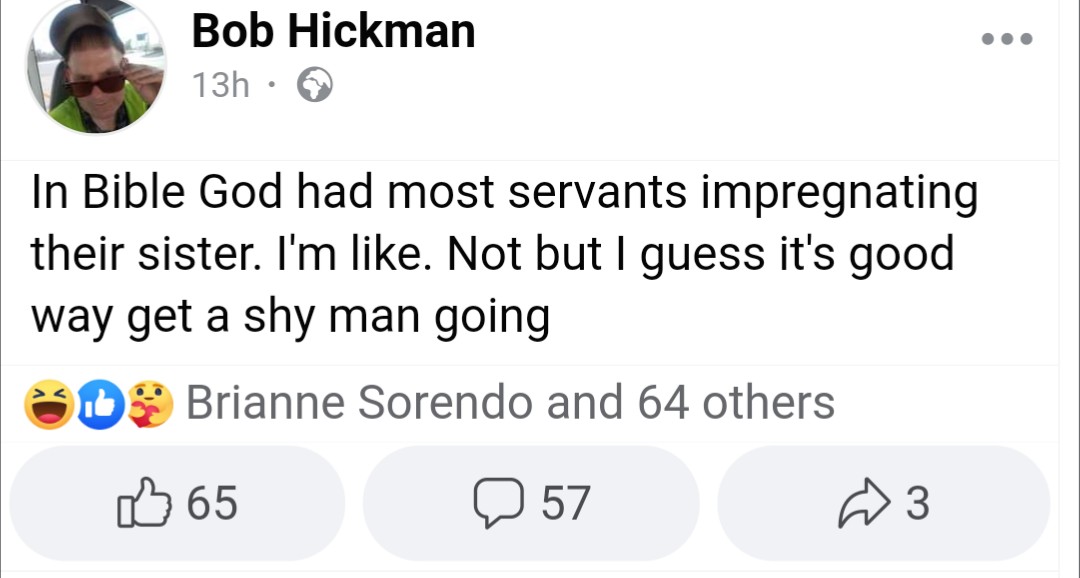Click the 57 comments count

565,503
